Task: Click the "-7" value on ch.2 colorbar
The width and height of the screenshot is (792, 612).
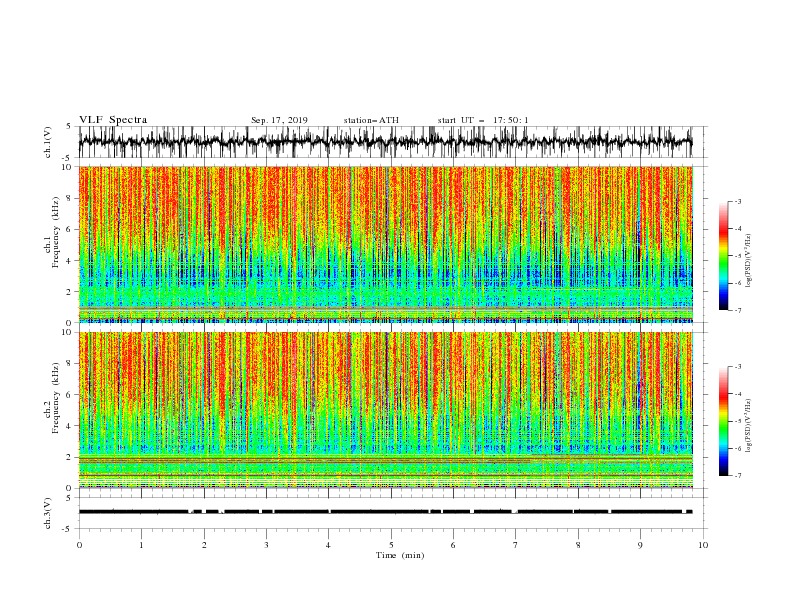Action: tap(738, 476)
